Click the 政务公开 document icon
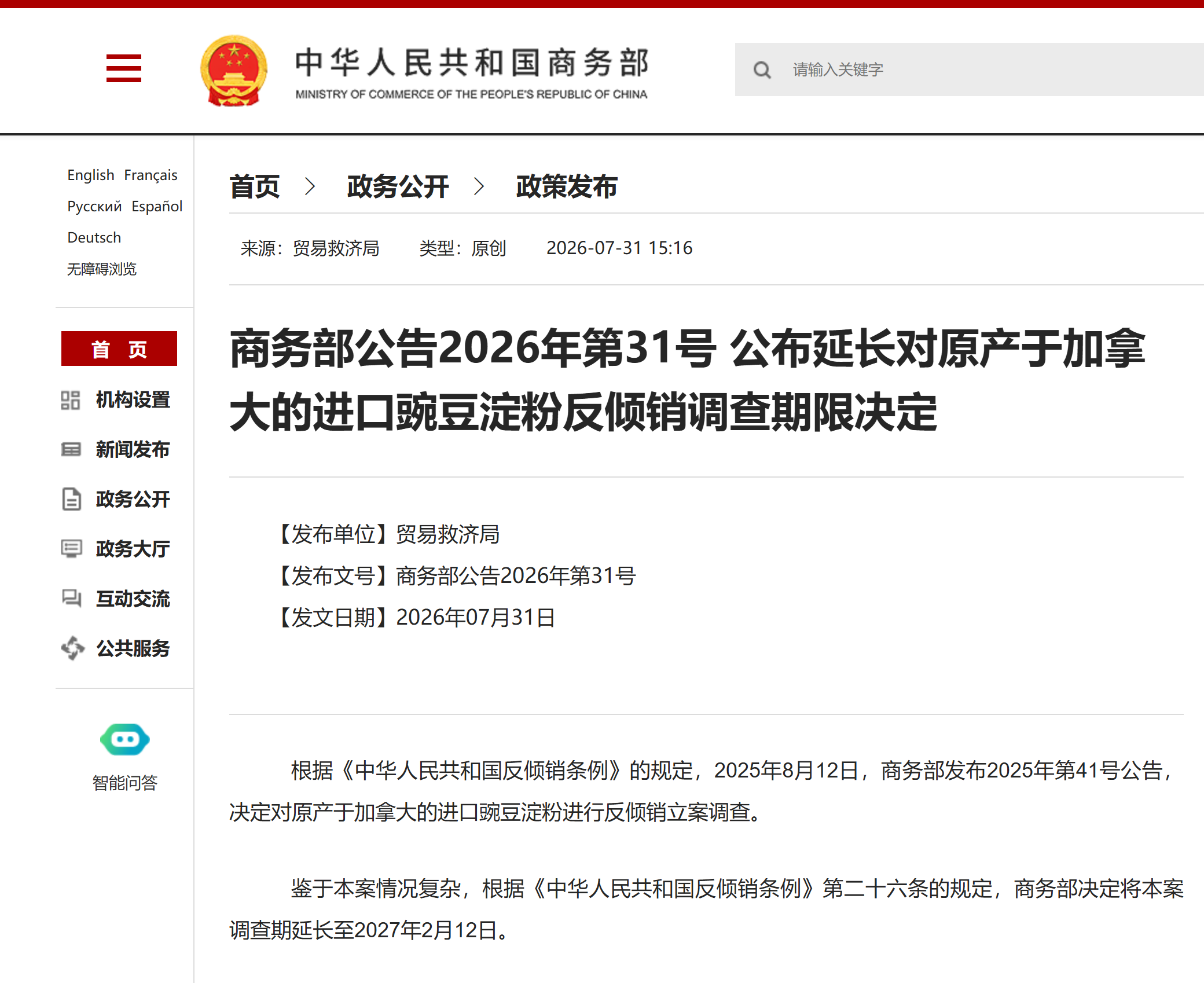This screenshot has width=1204, height=983. [x=71, y=499]
